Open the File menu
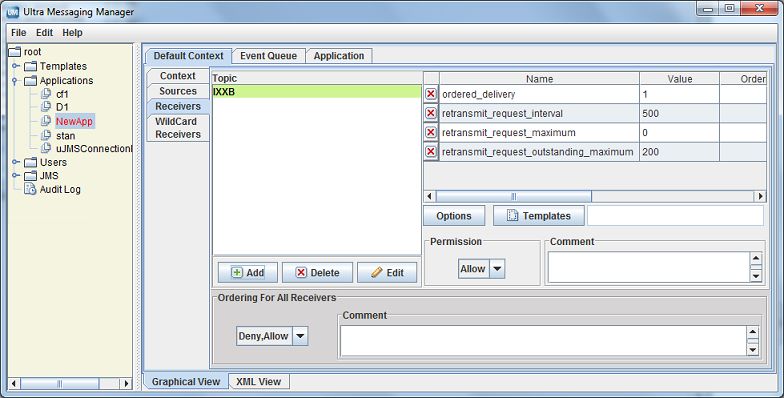Screen dimensions: 784x398 coord(18,32)
